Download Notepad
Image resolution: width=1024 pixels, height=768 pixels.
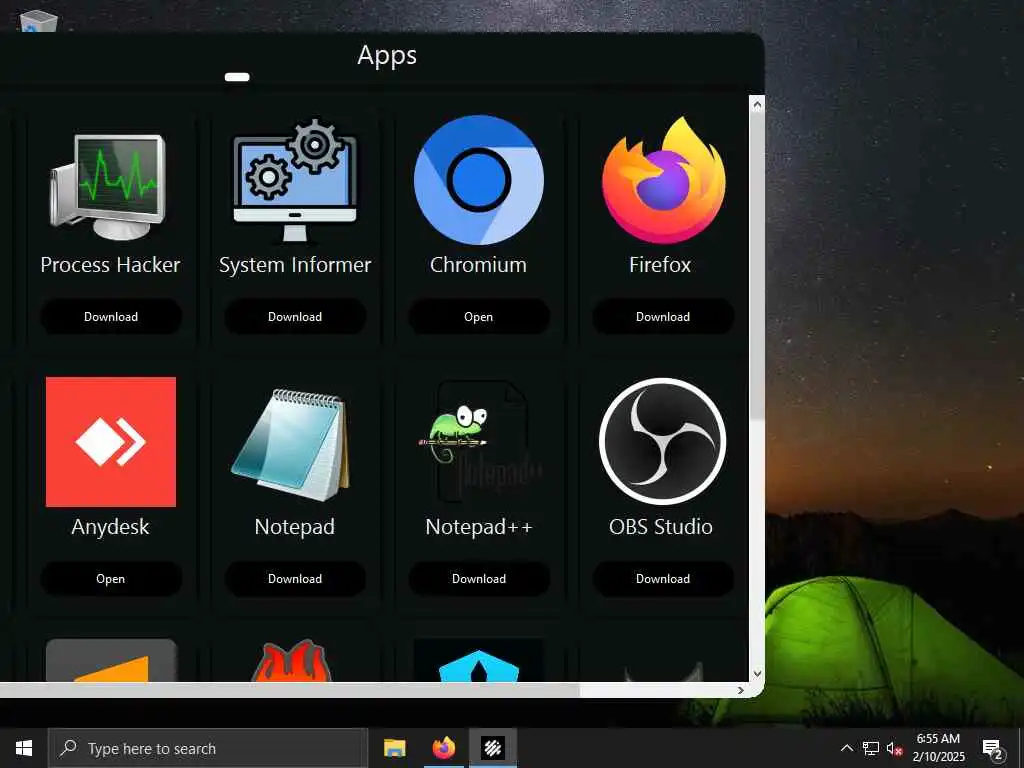(x=295, y=579)
